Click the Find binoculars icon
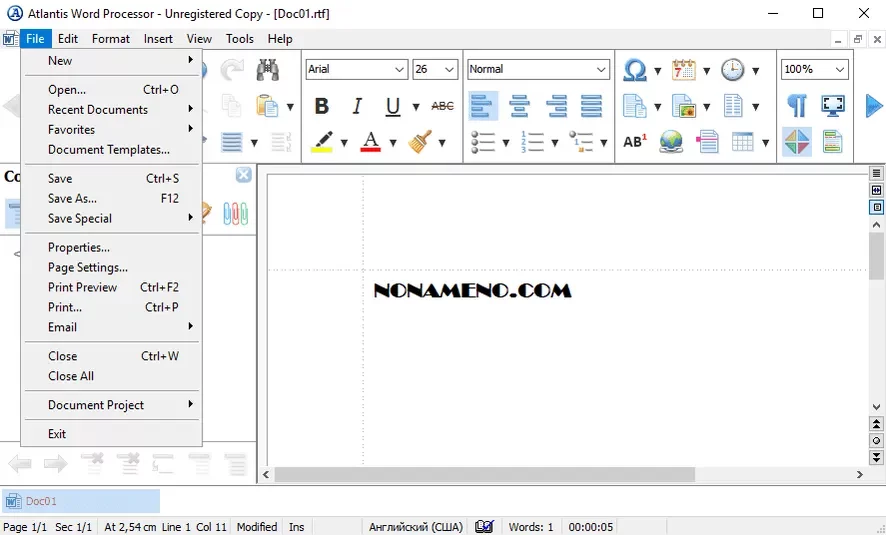This screenshot has height=535, width=886. [267, 70]
